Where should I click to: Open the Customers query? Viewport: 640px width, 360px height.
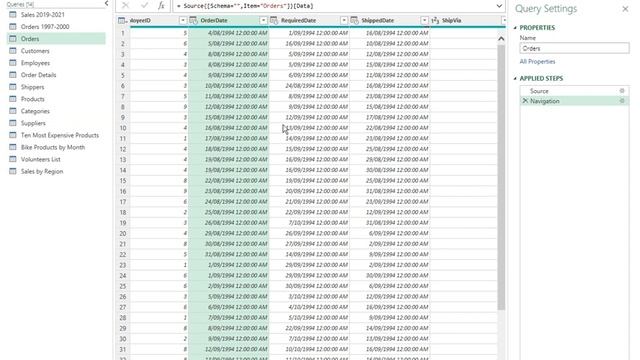[x=35, y=51]
